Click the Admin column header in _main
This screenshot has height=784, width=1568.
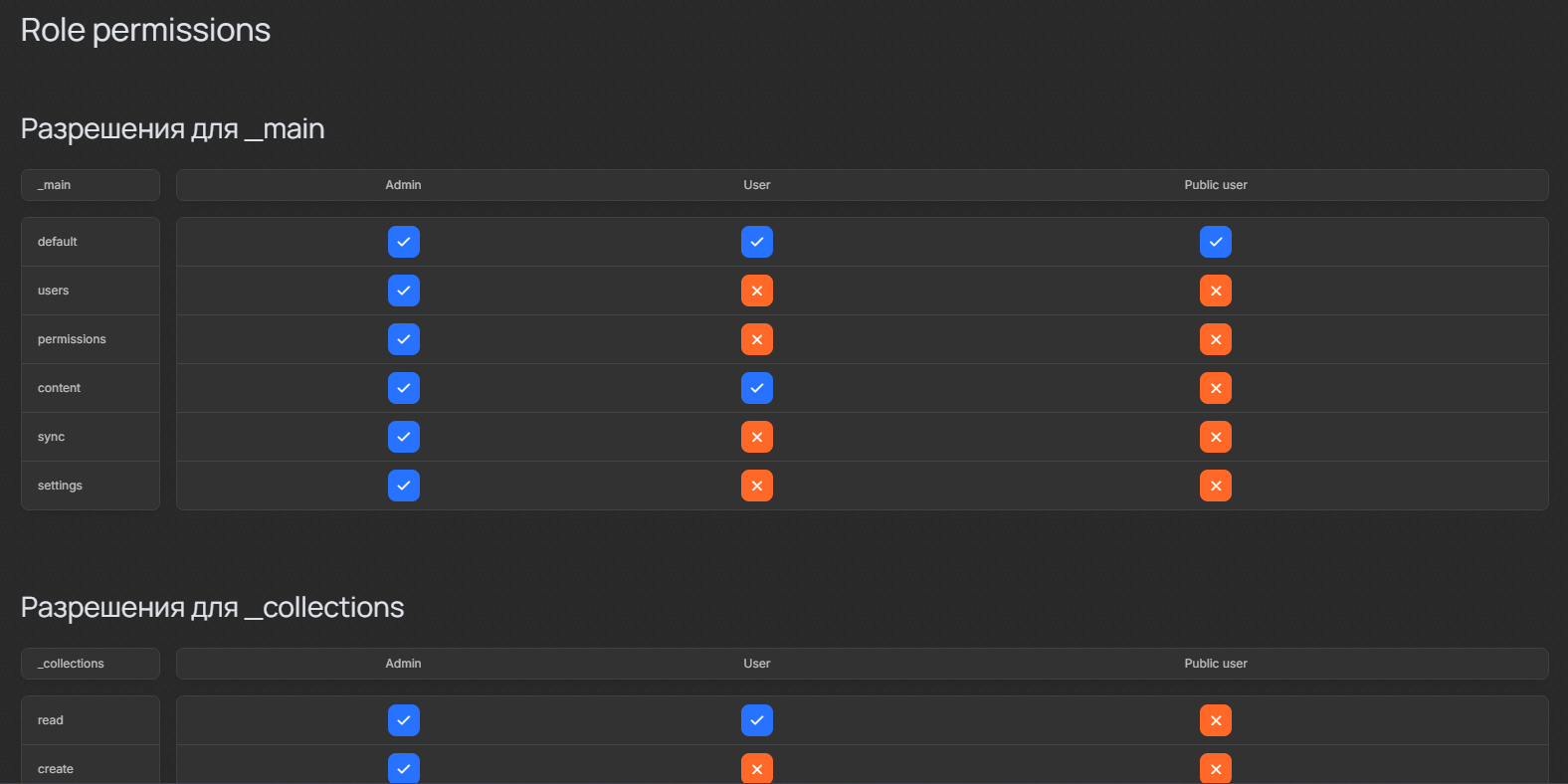pyautogui.click(x=403, y=185)
